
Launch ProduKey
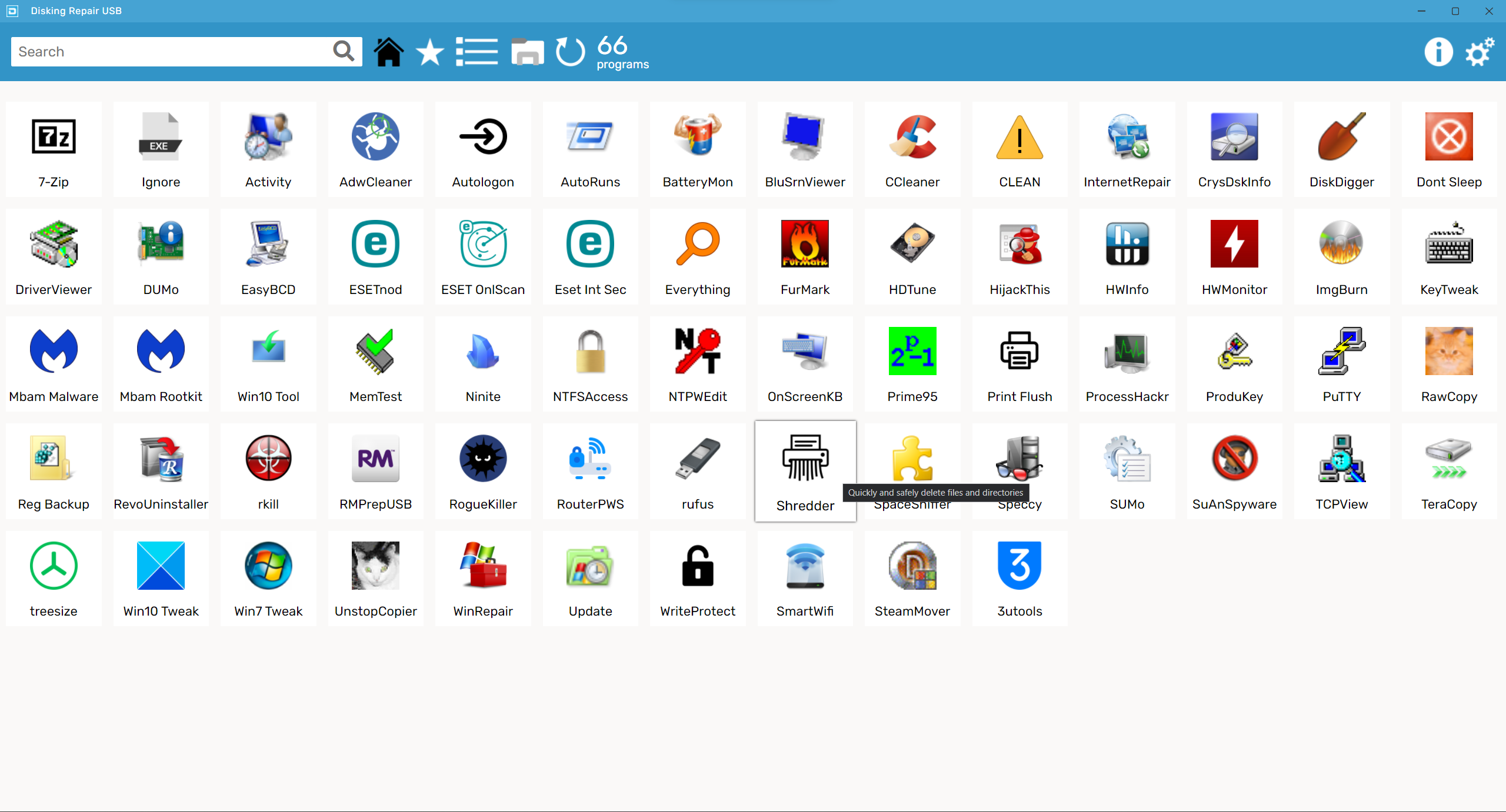pos(1234,364)
